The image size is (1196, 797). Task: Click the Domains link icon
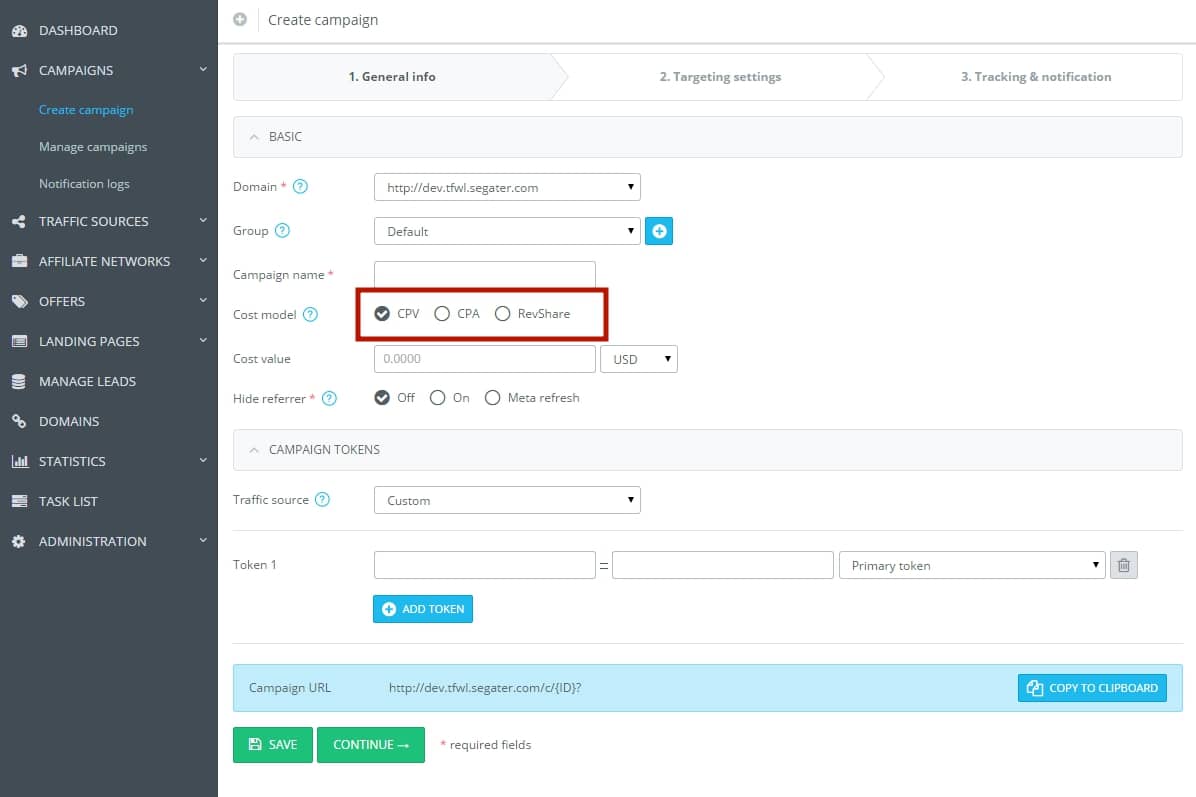coord(19,421)
